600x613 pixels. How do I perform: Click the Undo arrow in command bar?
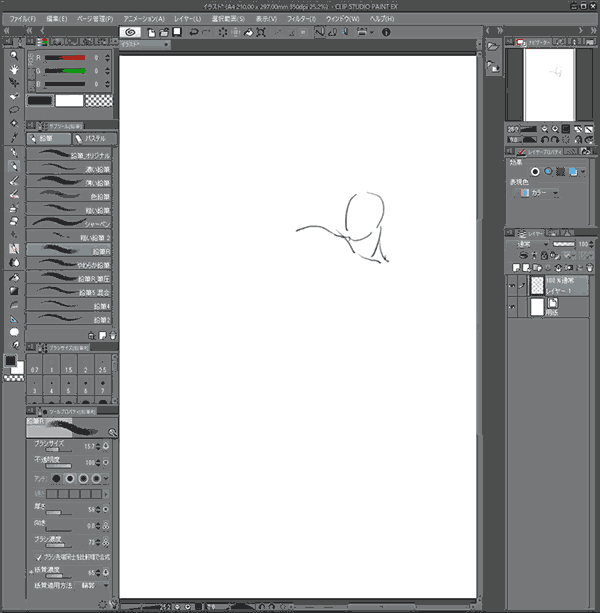click(193, 32)
